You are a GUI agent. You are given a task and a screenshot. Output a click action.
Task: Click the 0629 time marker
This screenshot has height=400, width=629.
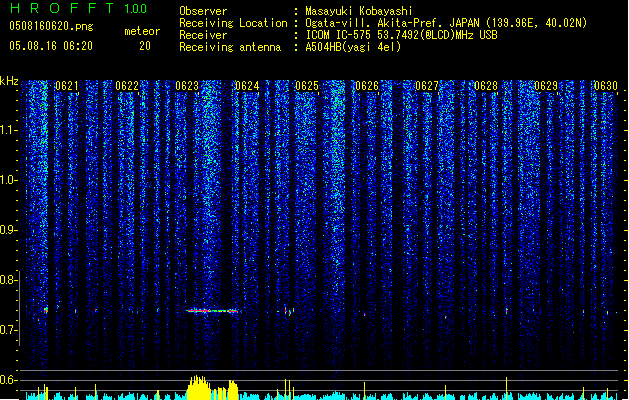click(546, 86)
